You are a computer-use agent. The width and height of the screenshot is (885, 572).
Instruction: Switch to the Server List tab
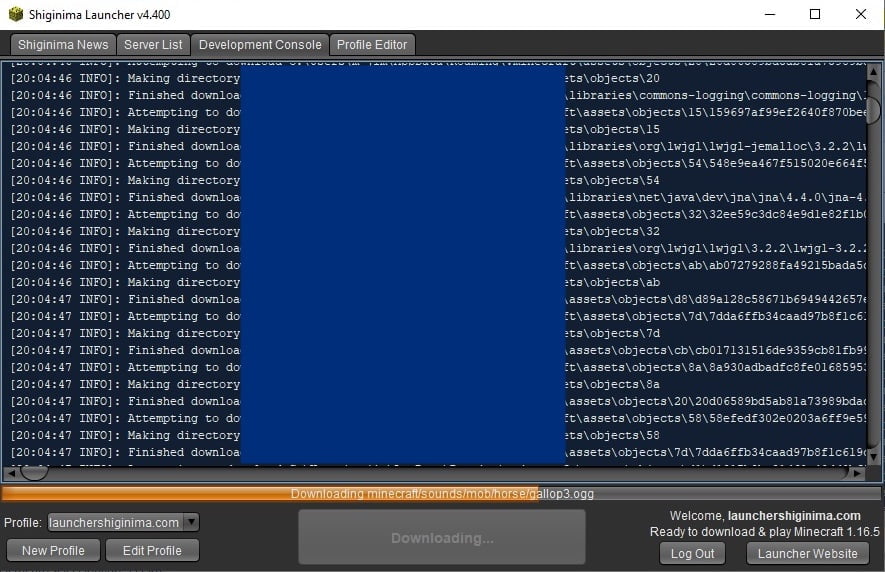click(153, 45)
